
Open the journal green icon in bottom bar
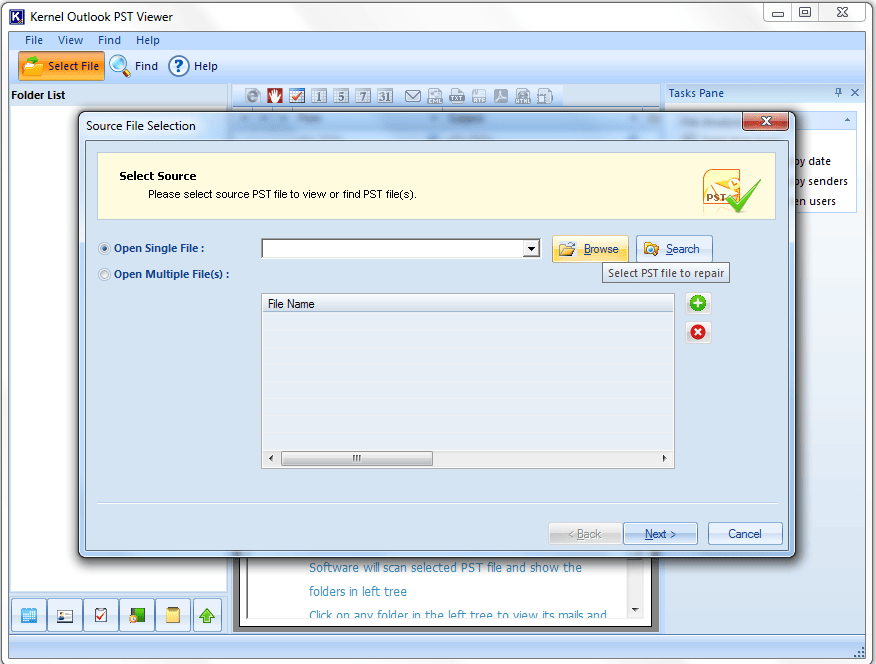[137, 615]
